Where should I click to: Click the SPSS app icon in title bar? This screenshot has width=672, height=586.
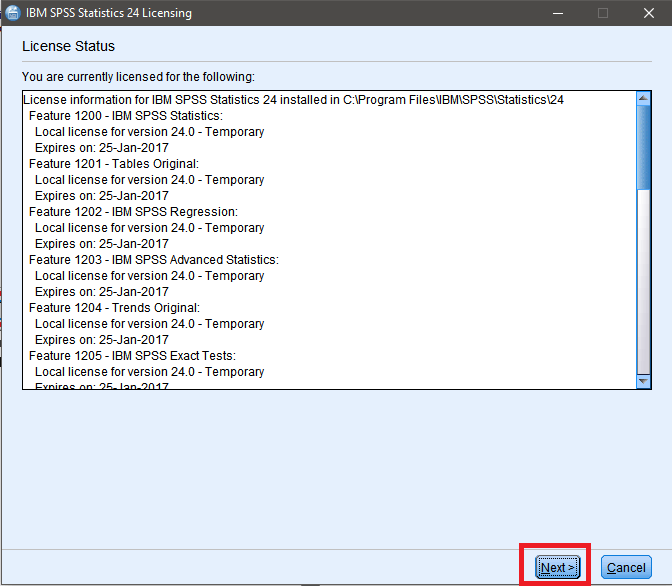13,13
